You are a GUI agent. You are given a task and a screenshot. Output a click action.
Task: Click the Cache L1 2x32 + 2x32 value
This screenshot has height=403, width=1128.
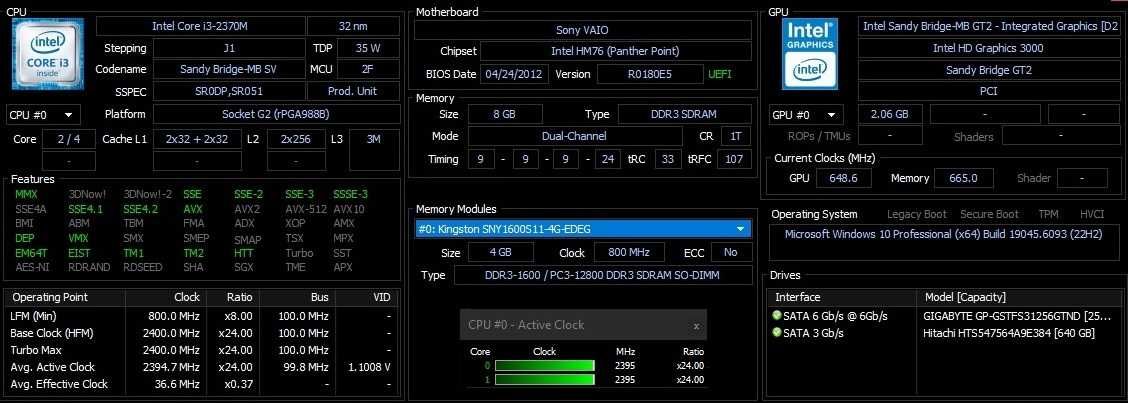click(x=196, y=140)
